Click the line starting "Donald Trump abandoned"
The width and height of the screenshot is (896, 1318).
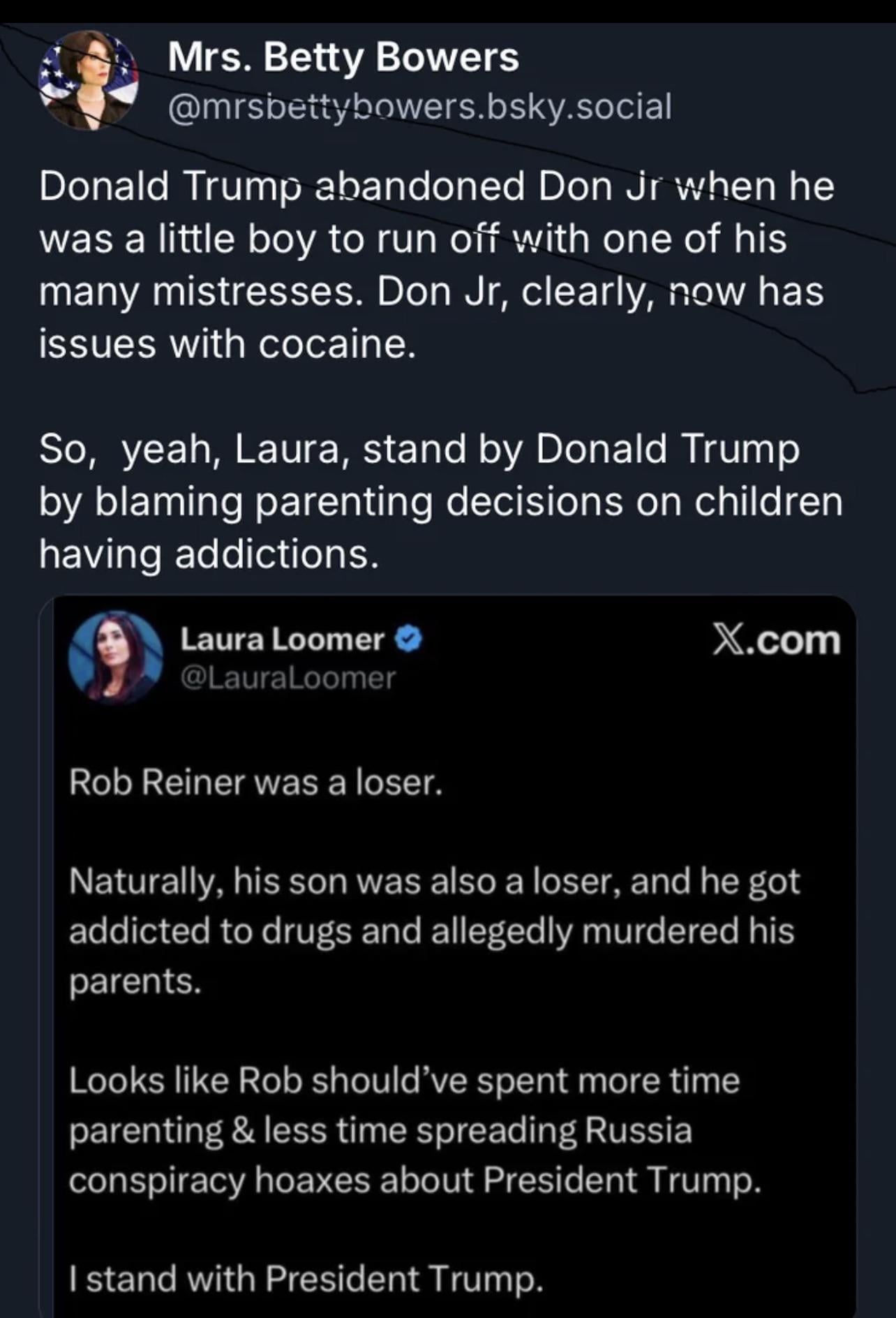tap(436, 187)
